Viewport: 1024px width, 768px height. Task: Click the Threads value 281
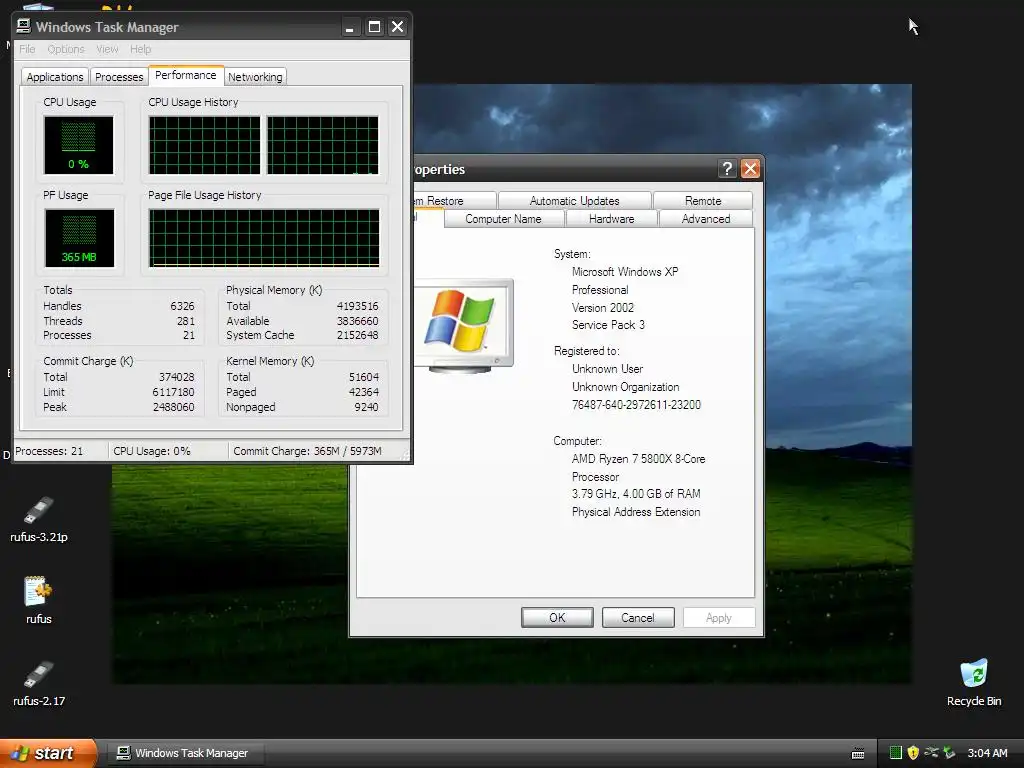(185, 321)
